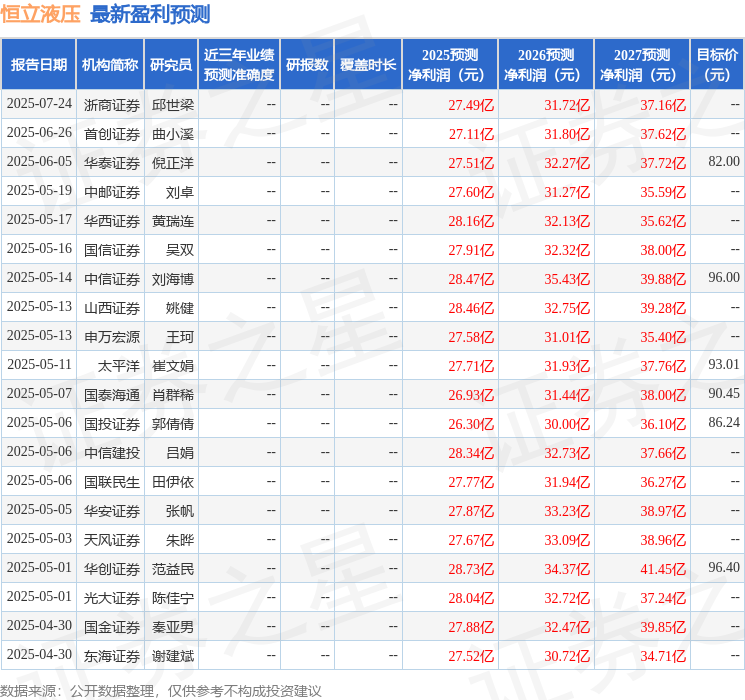The image size is (745, 700).
Task: Select the date 2025-05-19 cell
Action: coord(39,191)
